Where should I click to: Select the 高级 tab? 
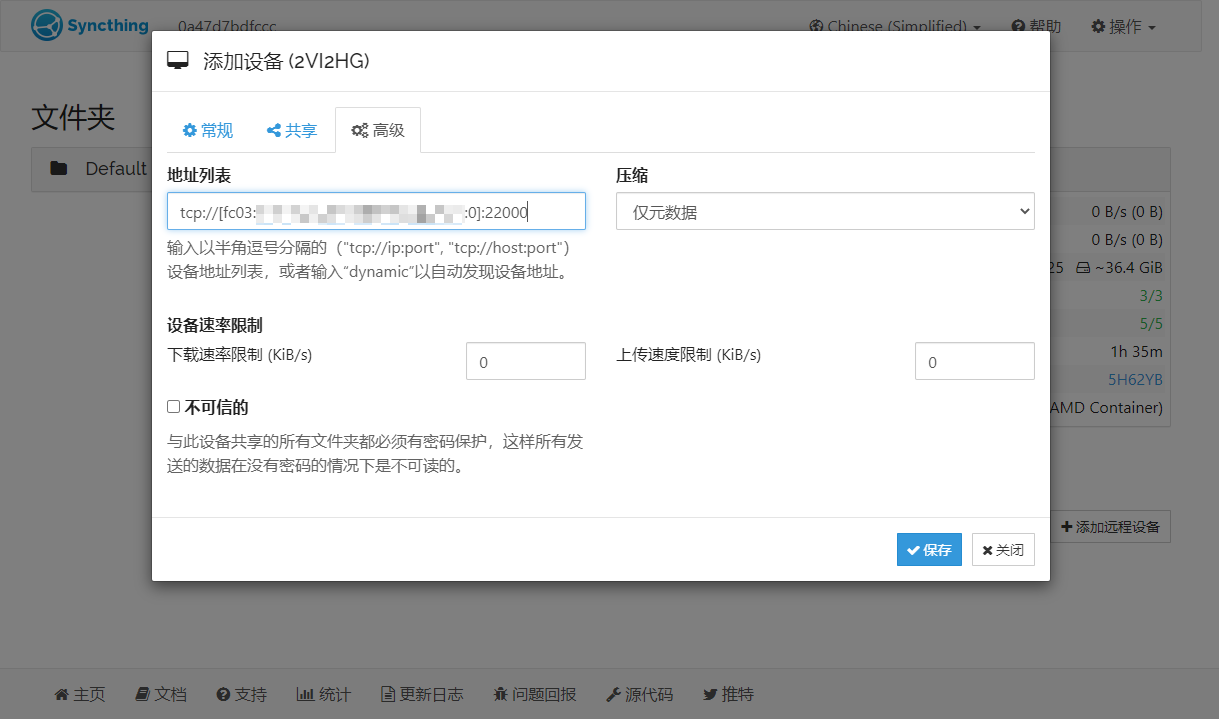click(378, 130)
